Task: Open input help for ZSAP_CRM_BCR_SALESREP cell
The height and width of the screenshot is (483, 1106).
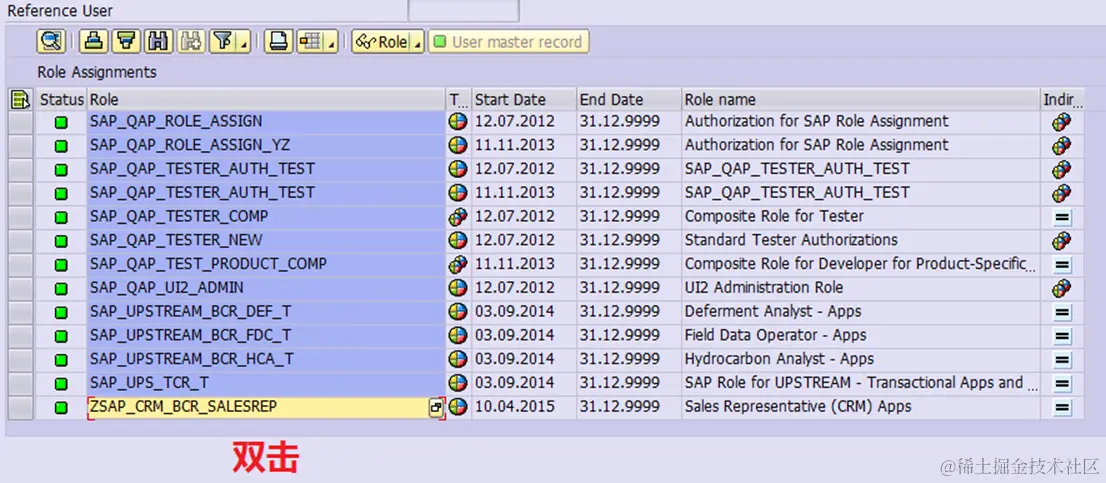Action: 437,408
